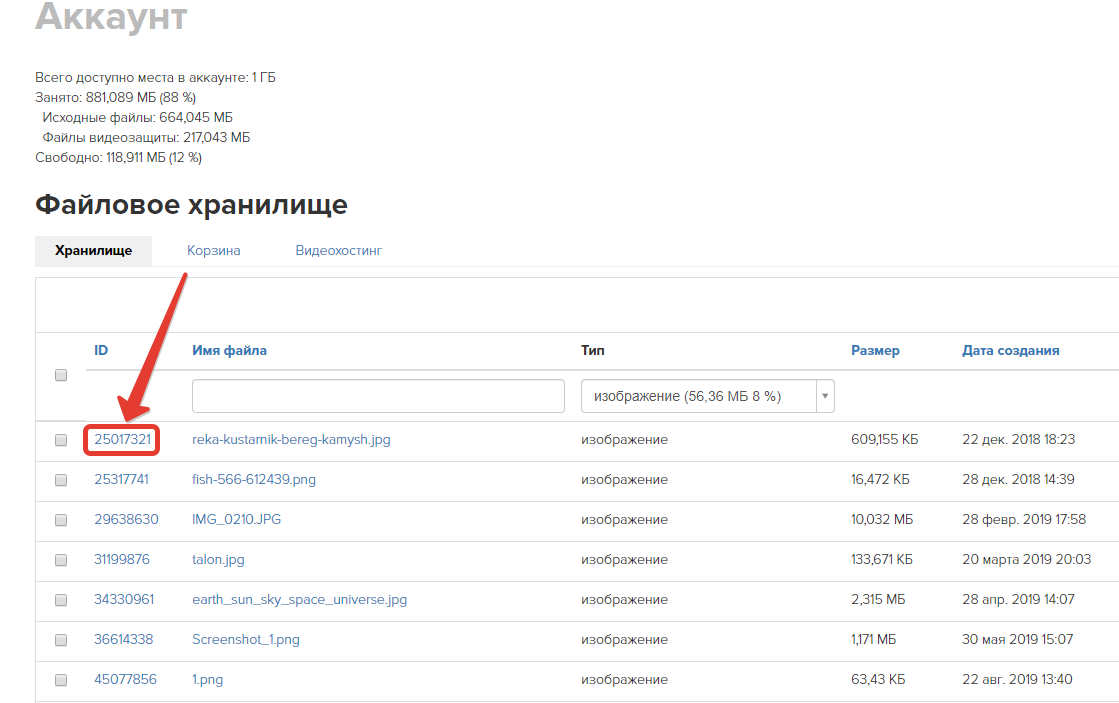The height and width of the screenshot is (703, 1119).
Task: Sort by Дата создания column header
Action: point(1010,350)
